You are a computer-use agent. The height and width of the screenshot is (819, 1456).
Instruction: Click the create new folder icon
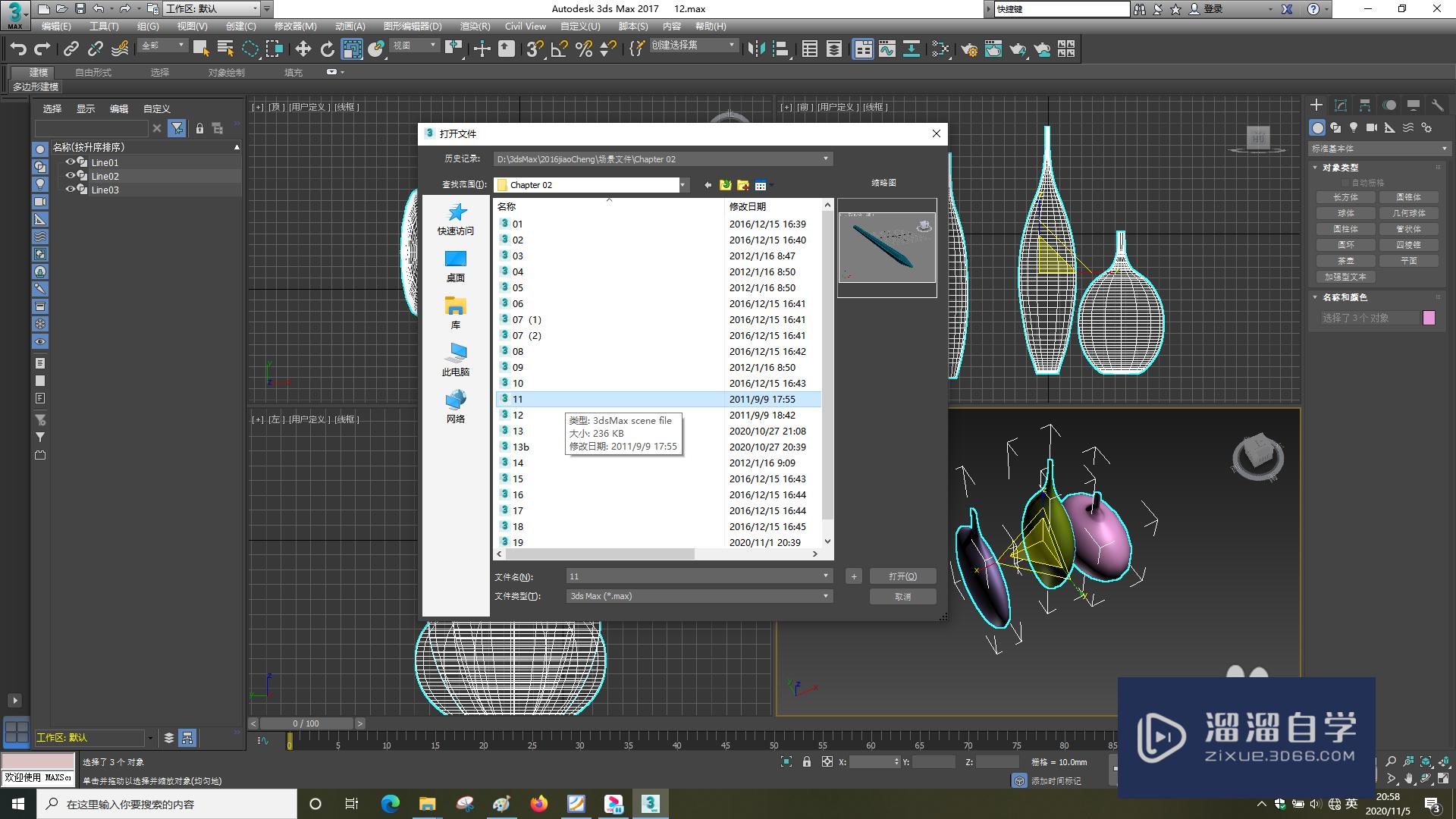[x=743, y=185]
